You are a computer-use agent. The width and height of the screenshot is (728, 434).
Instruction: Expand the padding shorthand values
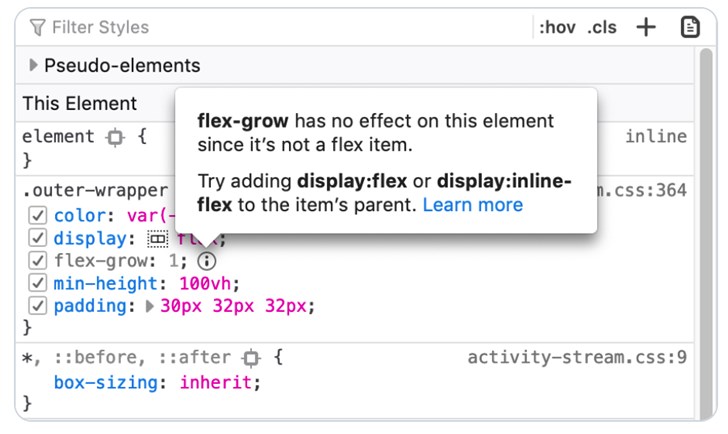point(149,306)
